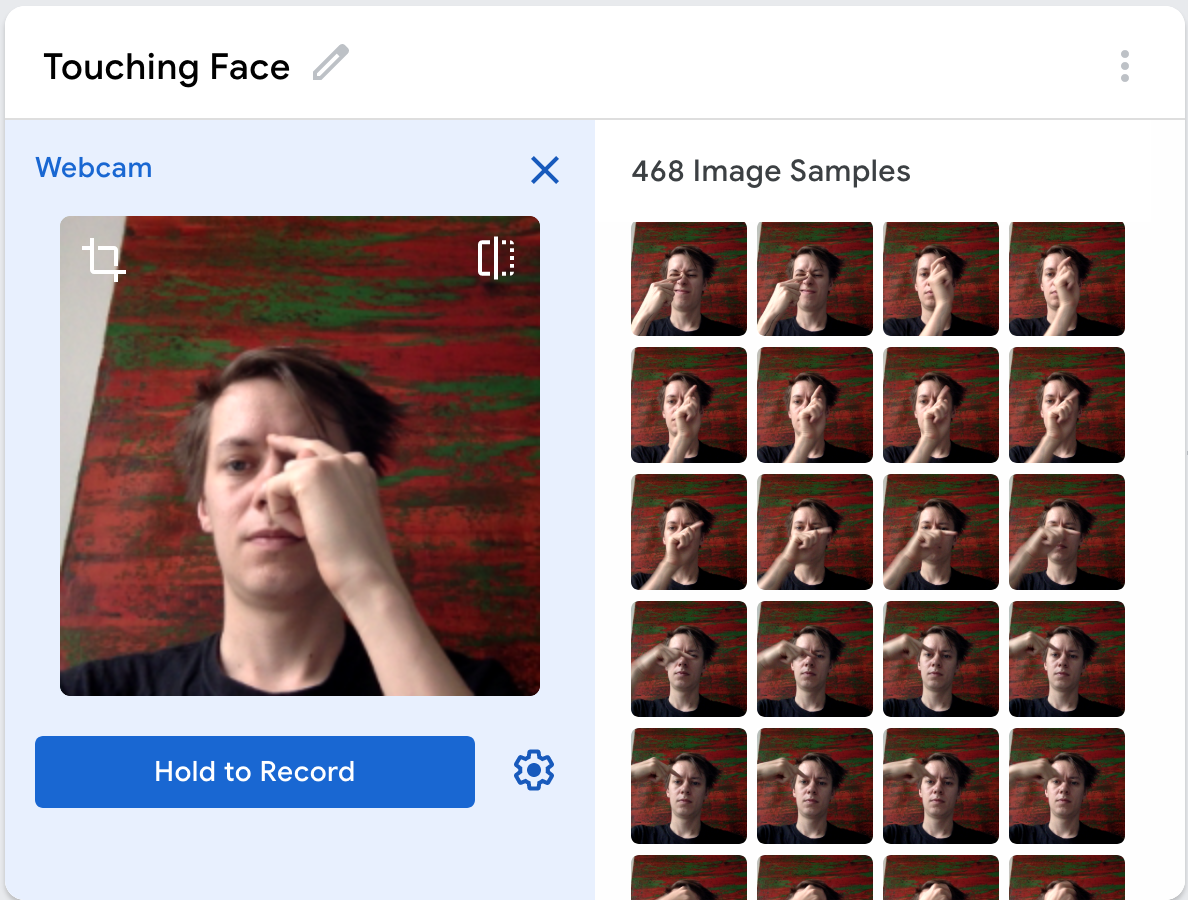Select second sample thumbnail in fourth row
Screen dimensions: 1188x900
[814, 659]
